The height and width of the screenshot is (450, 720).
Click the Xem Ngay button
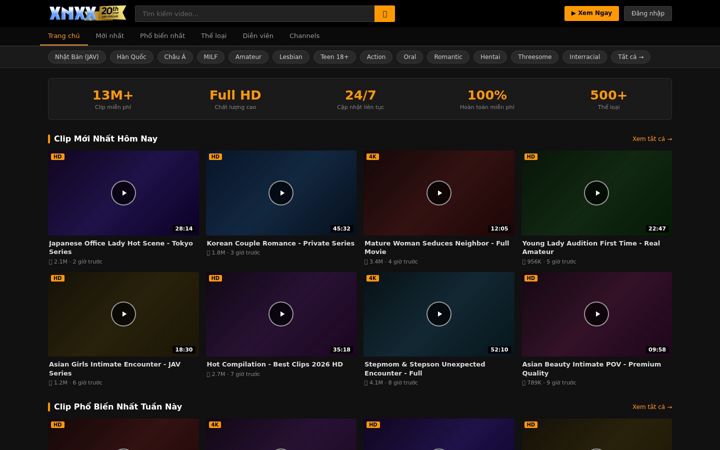591,13
